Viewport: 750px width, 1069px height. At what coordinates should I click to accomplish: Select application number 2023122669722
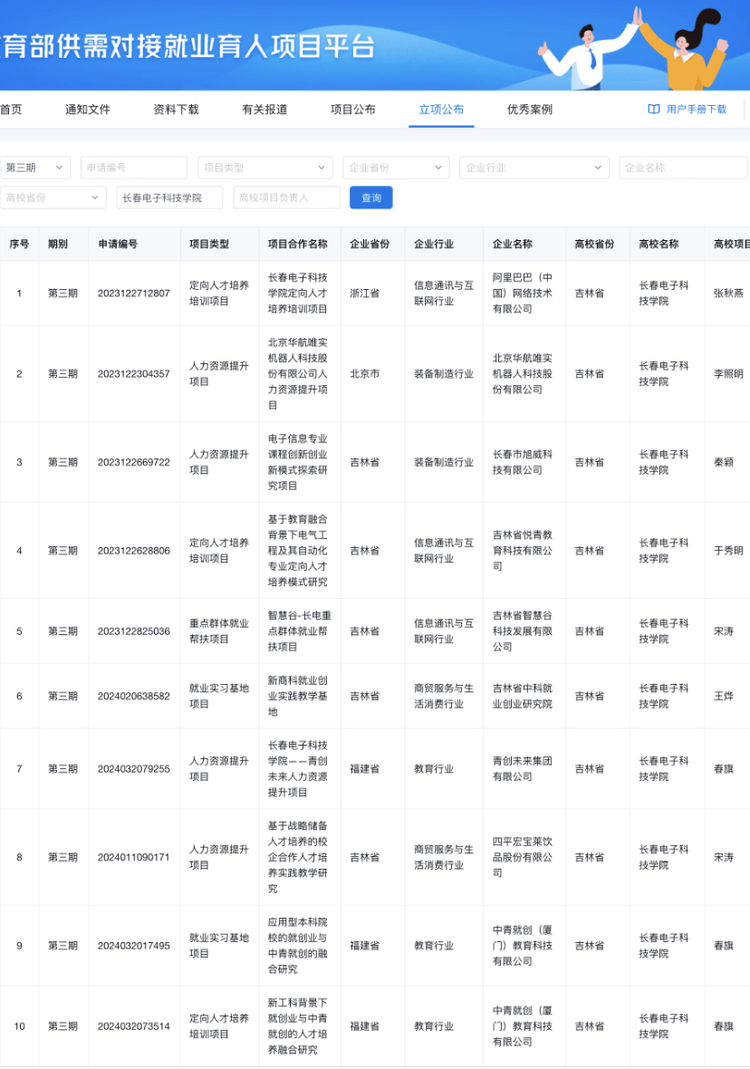(x=134, y=462)
